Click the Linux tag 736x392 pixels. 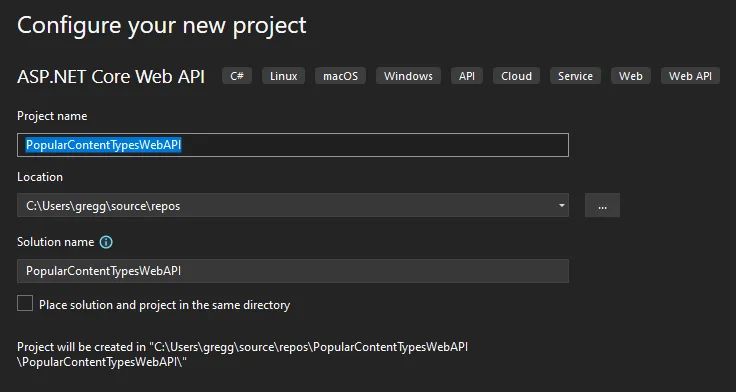coord(284,76)
